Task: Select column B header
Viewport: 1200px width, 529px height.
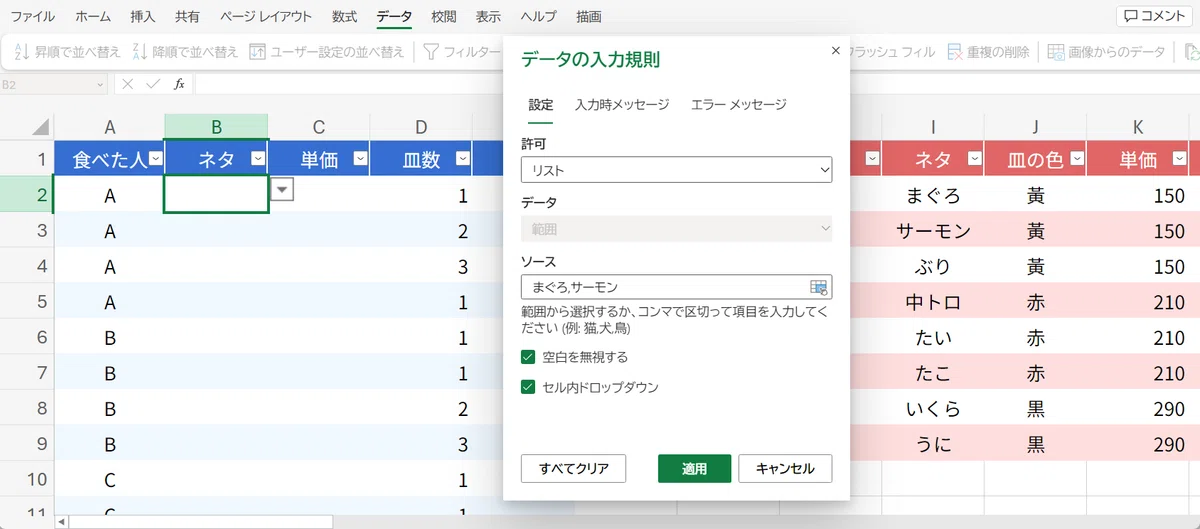Action: (216, 126)
